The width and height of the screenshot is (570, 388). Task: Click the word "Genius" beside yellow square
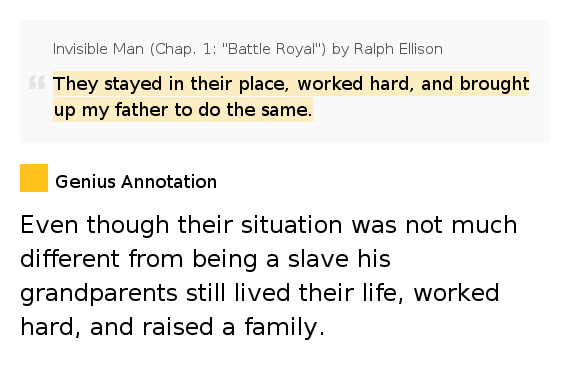pyautogui.click(x=85, y=182)
